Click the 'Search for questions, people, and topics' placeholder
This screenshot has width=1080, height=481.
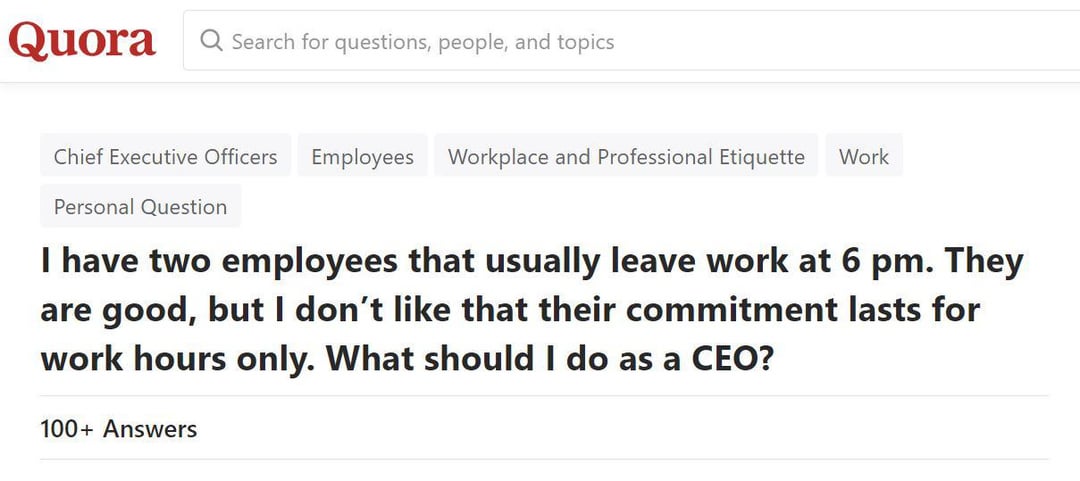point(422,42)
